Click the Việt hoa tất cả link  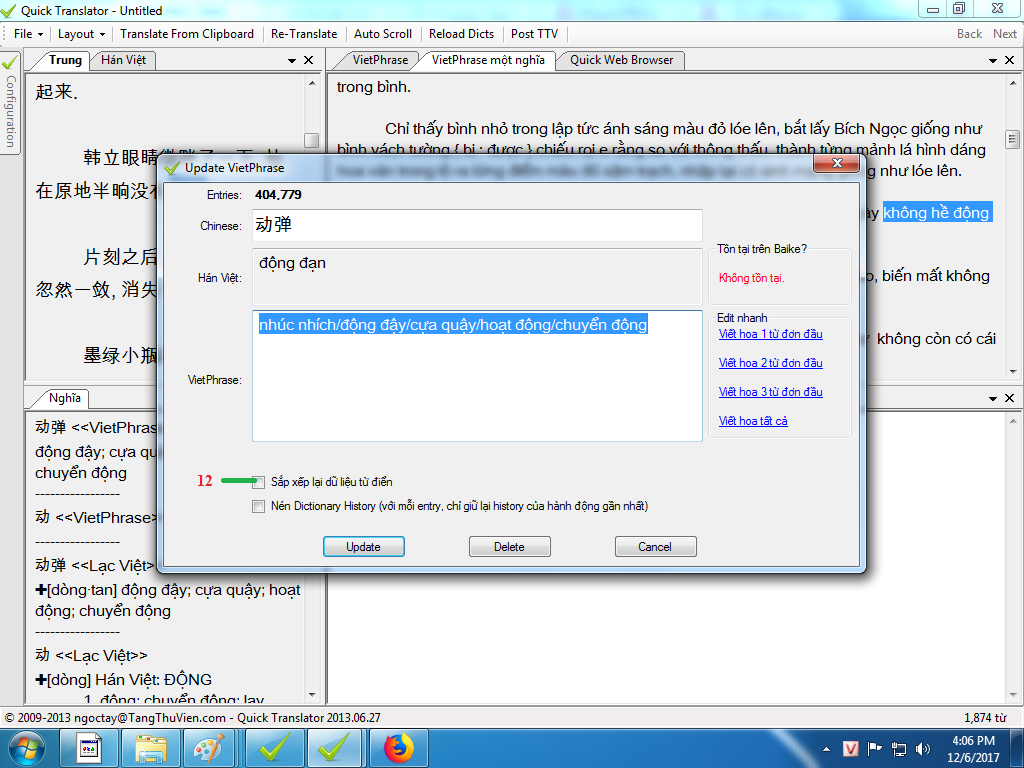pyautogui.click(x=753, y=421)
